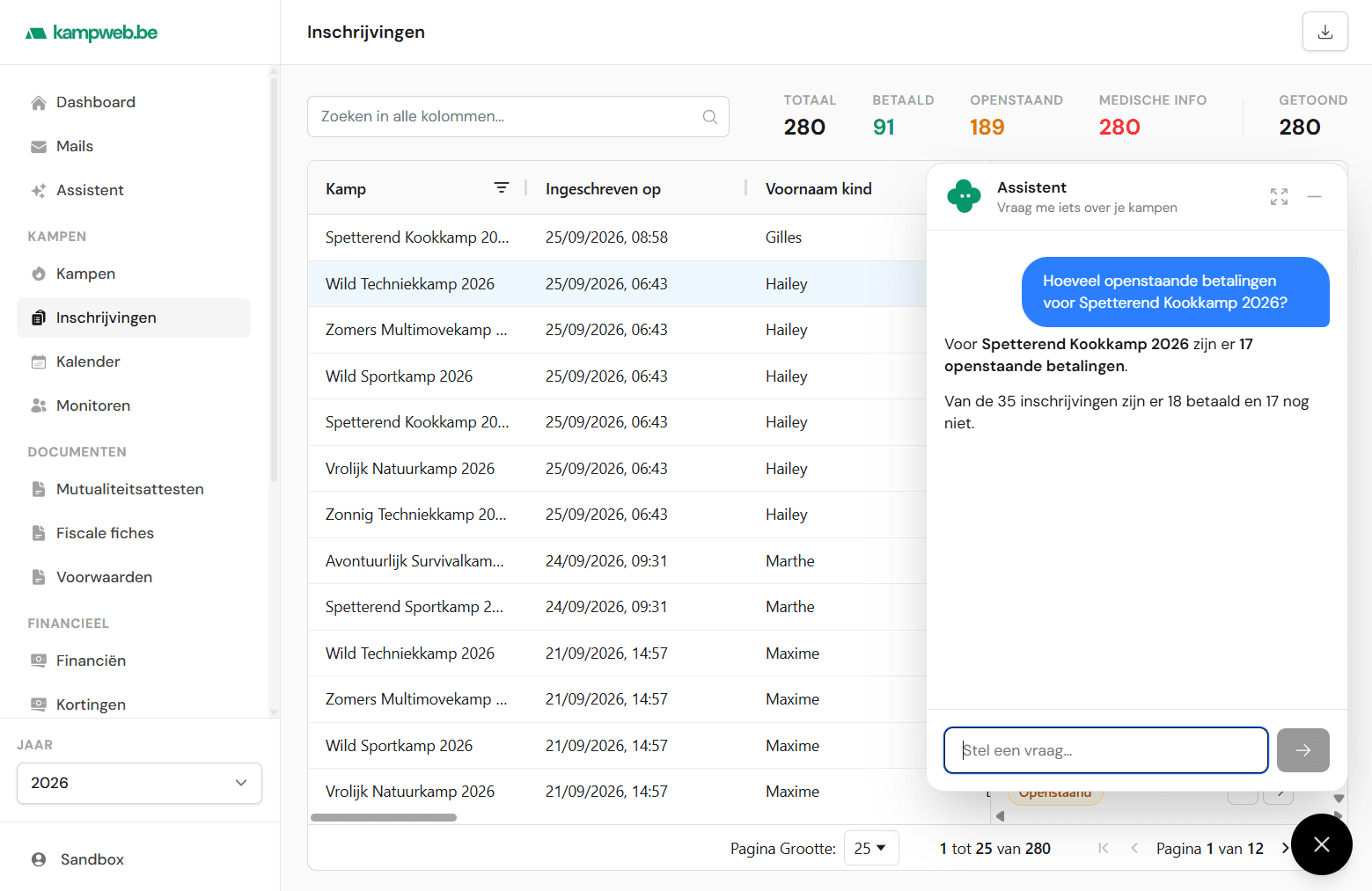Click the Voorwaarden document icon
The width and height of the screenshot is (1372, 891).
pos(39,577)
